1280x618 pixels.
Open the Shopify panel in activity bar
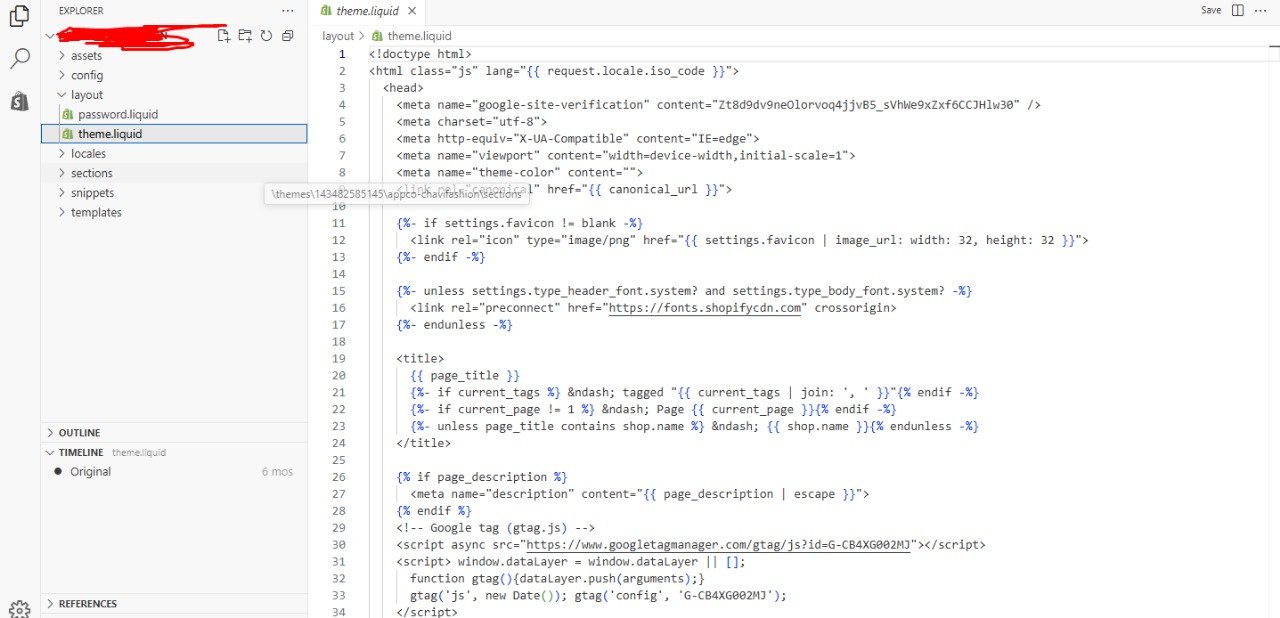coord(19,101)
